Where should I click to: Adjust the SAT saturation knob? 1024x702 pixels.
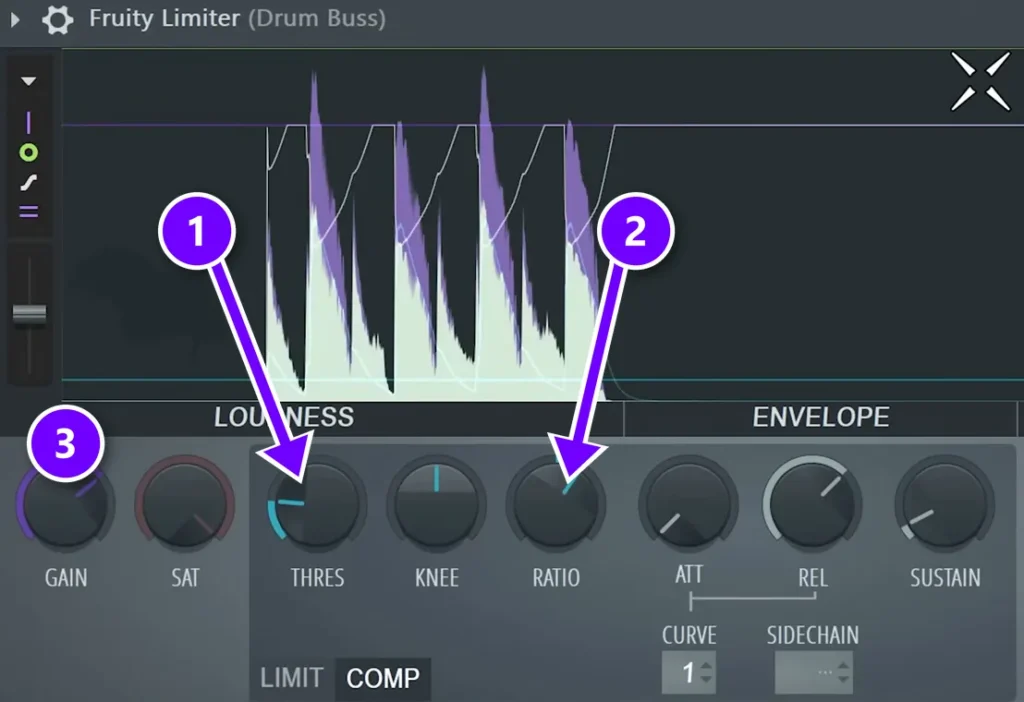point(185,503)
